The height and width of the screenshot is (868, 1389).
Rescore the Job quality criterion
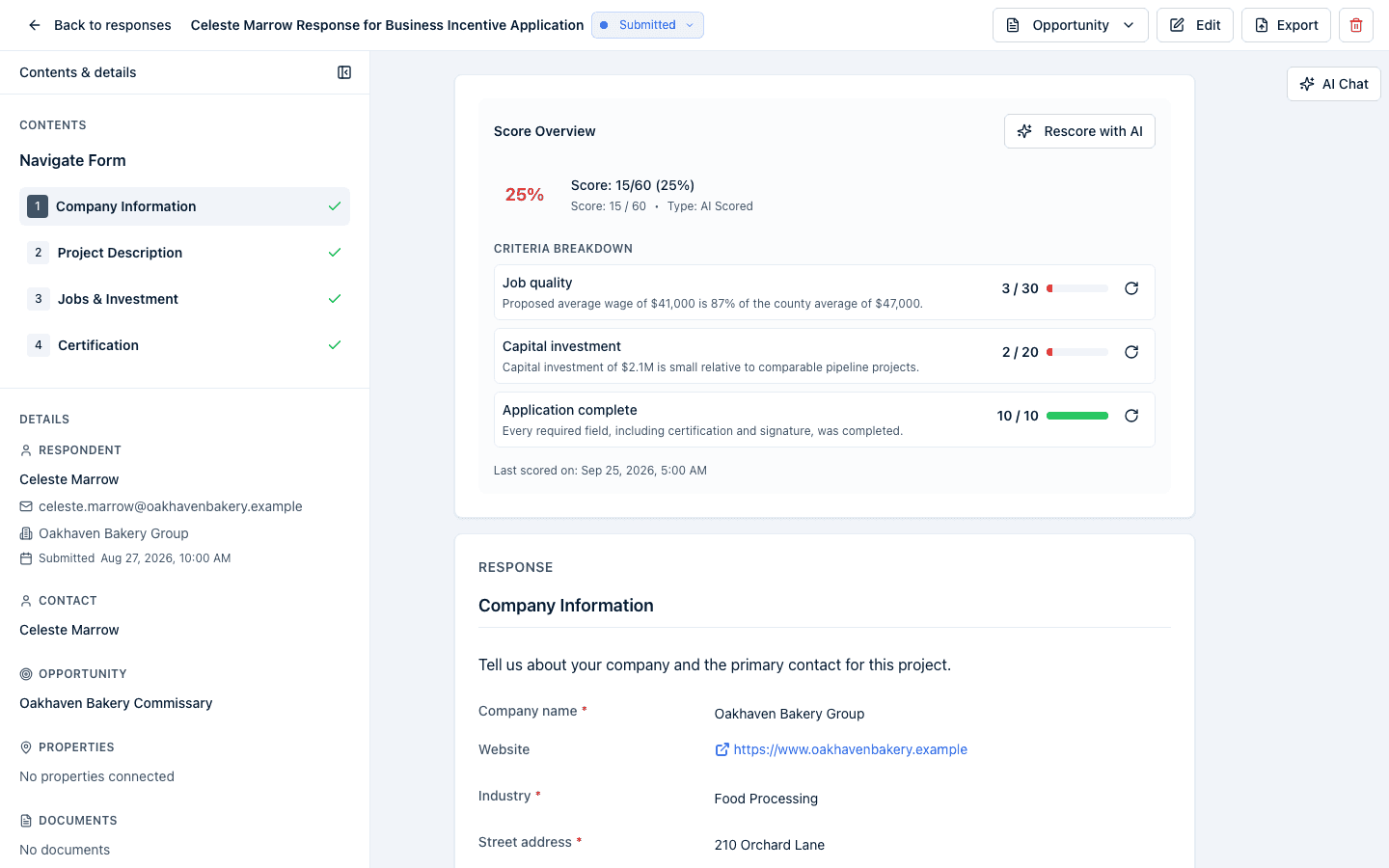[1131, 288]
